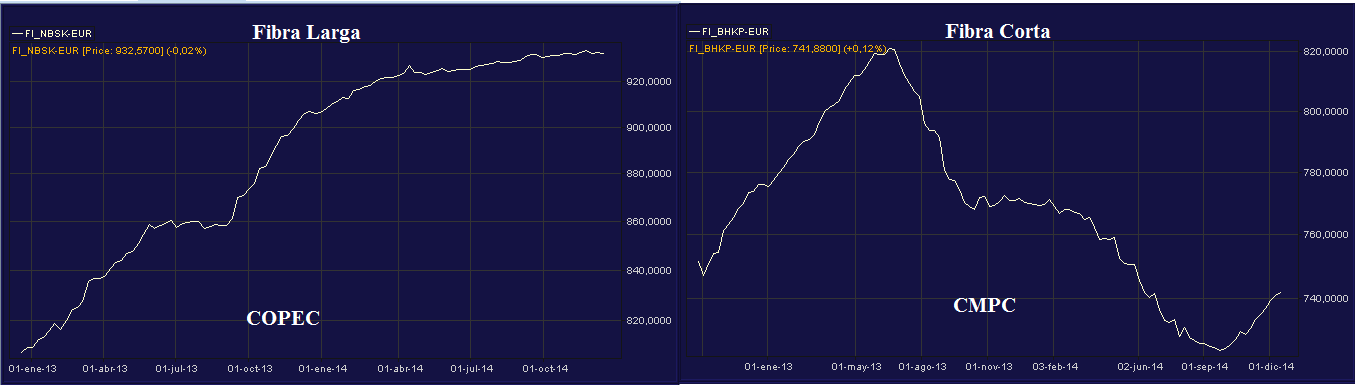Click the CMPC label on right chart
Viewport: 1355px width, 385px height.
[x=985, y=306]
